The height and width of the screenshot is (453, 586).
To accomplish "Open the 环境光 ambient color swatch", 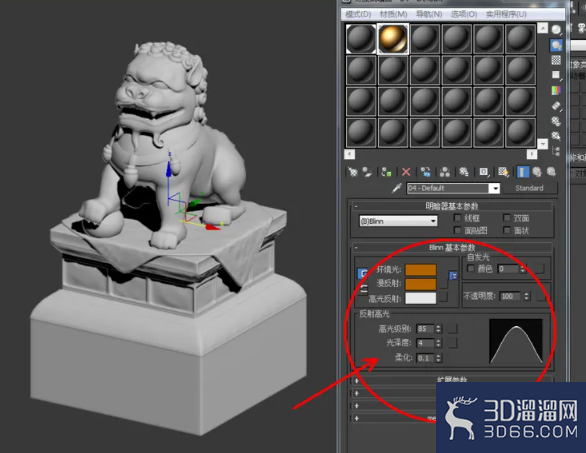I will pyautogui.click(x=421, y=270).
